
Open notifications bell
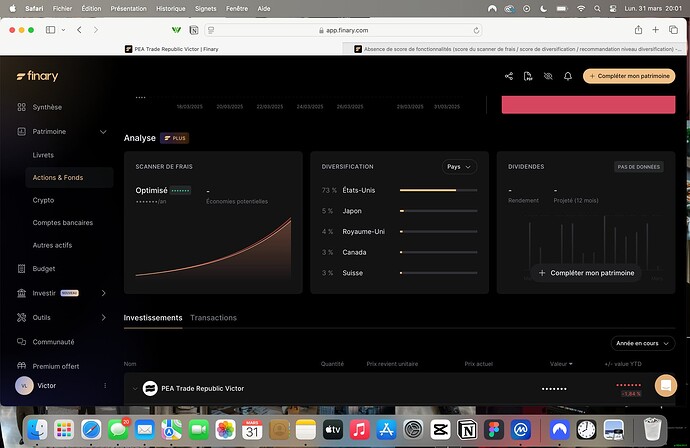point(568,76)
